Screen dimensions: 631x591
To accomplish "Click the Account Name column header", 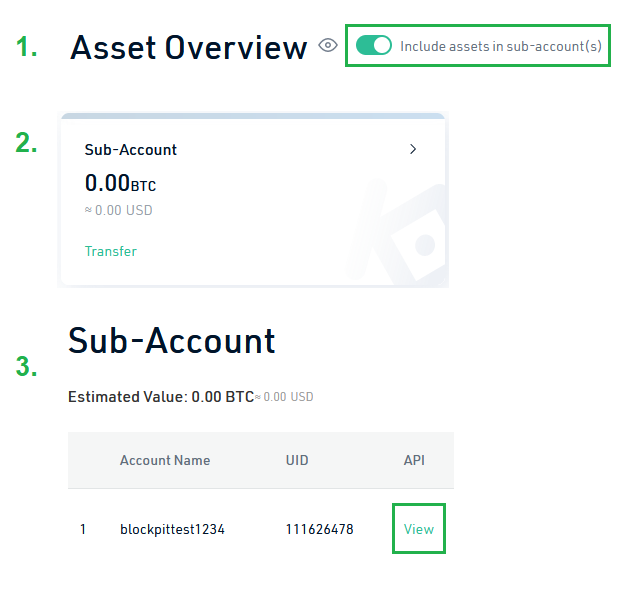I will 165,461.
